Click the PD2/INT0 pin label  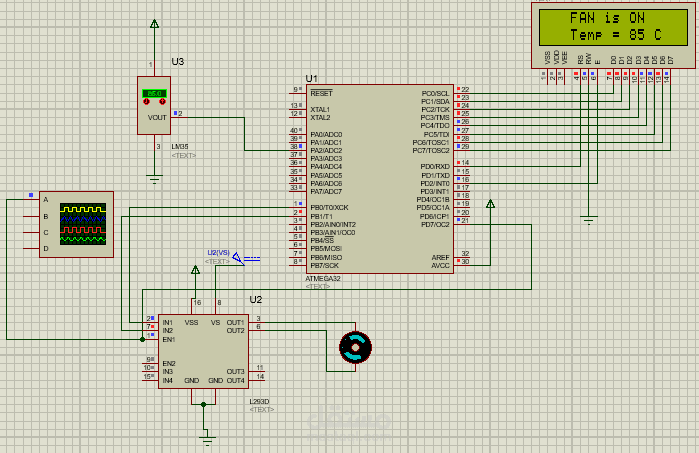(435, 184)
